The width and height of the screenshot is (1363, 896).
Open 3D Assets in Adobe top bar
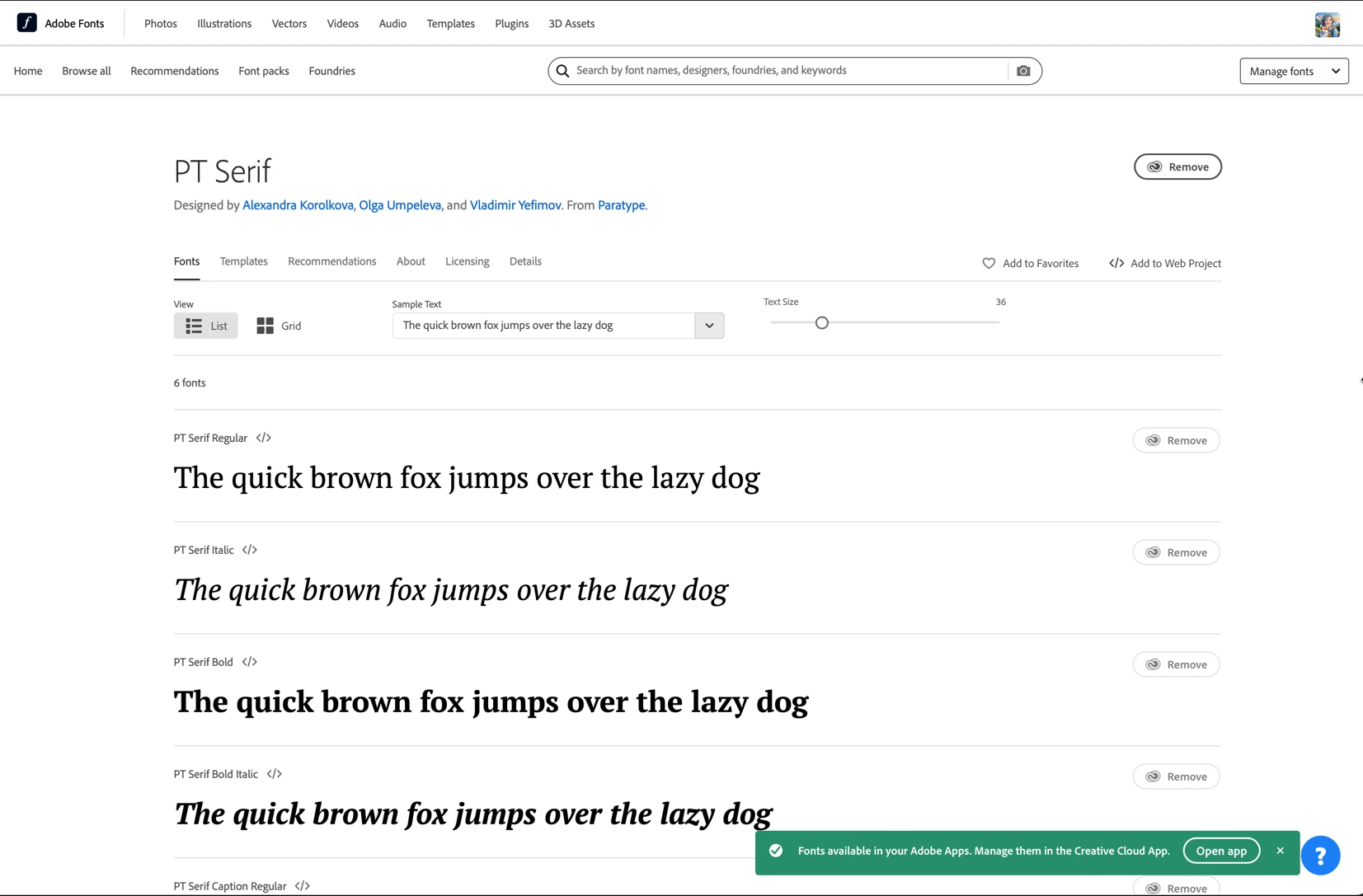coord(571,24)
